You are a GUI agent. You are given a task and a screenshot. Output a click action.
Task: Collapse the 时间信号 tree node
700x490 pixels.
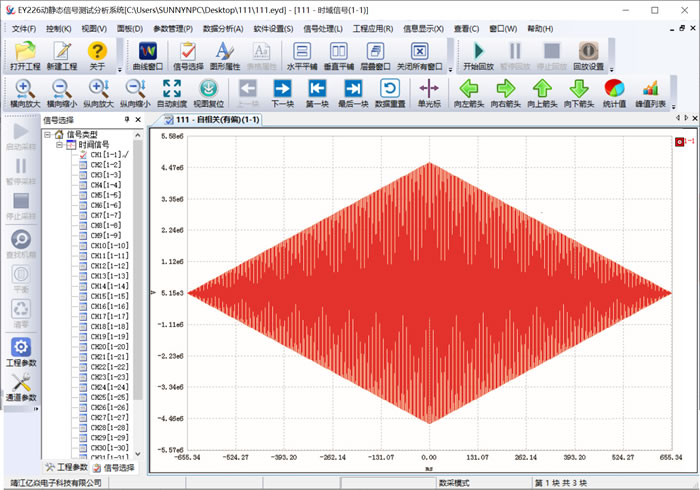click(59, 145)
